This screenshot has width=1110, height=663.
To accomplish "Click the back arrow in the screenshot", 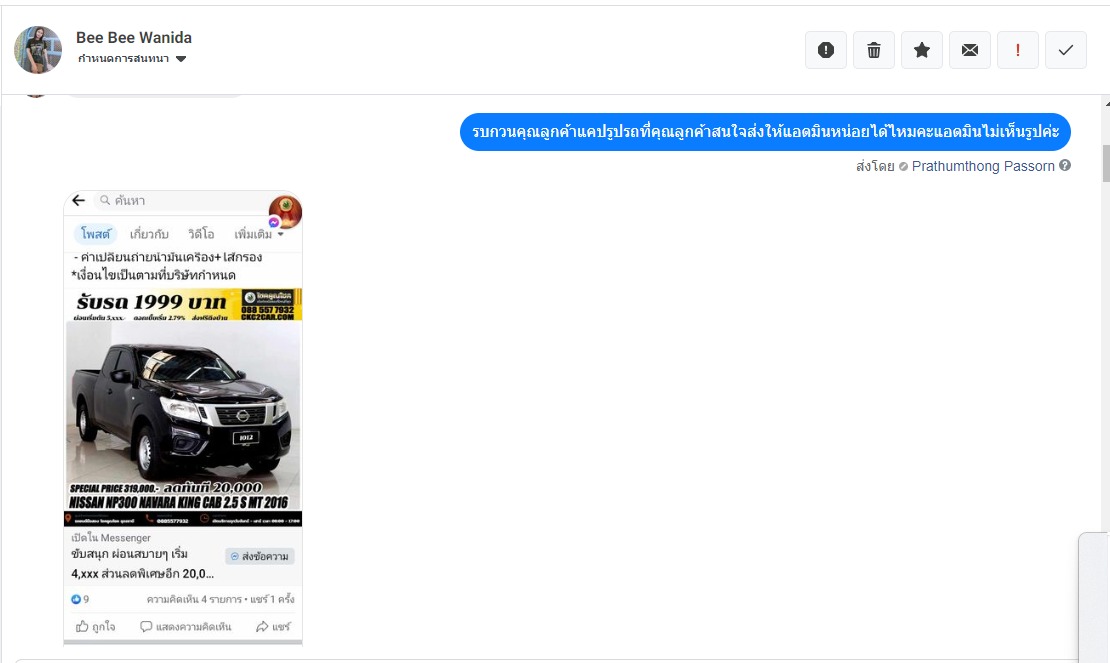I will pyautogui.click(x=79, y=200).
